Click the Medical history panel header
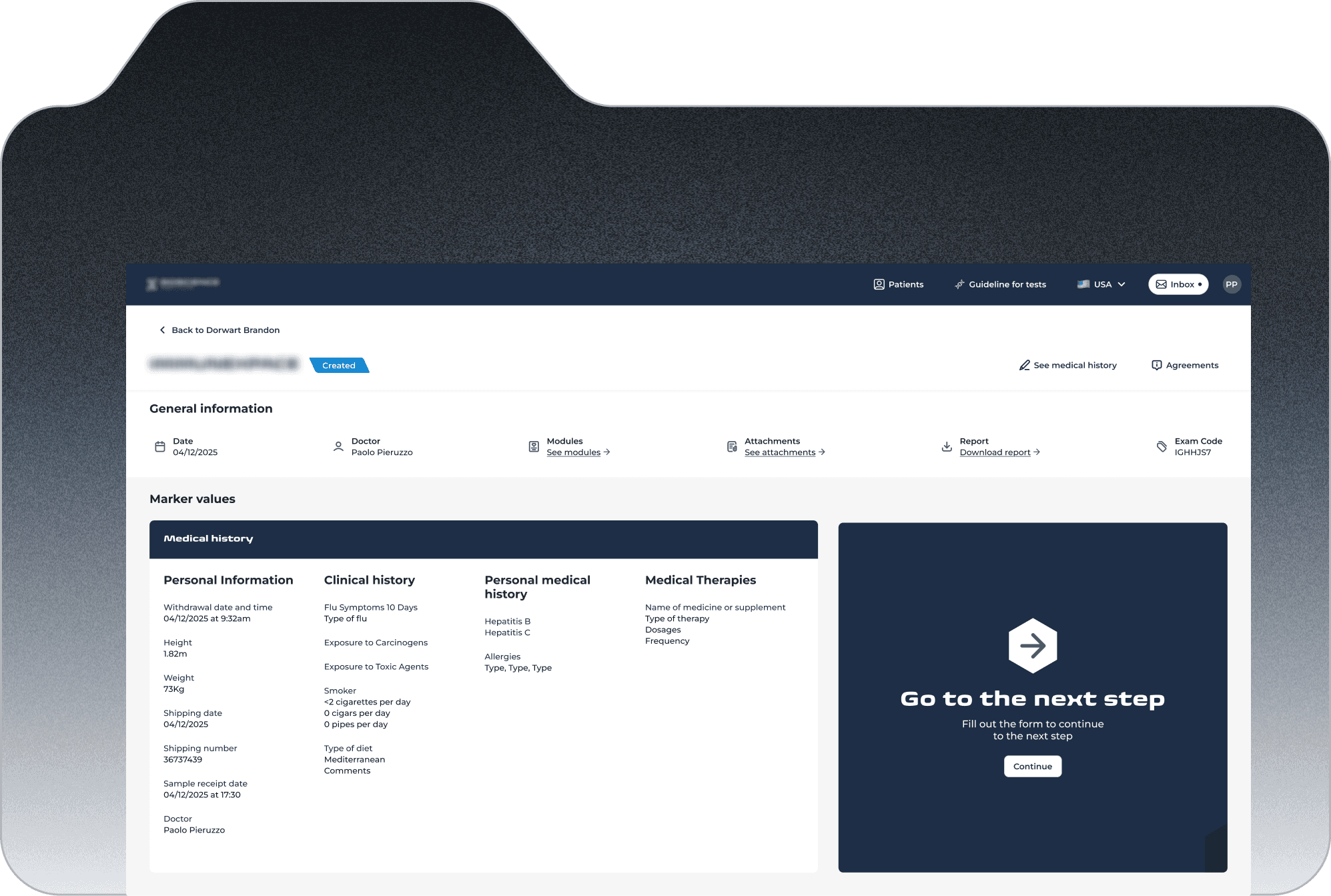1331x896 pixels. (484, 539)
